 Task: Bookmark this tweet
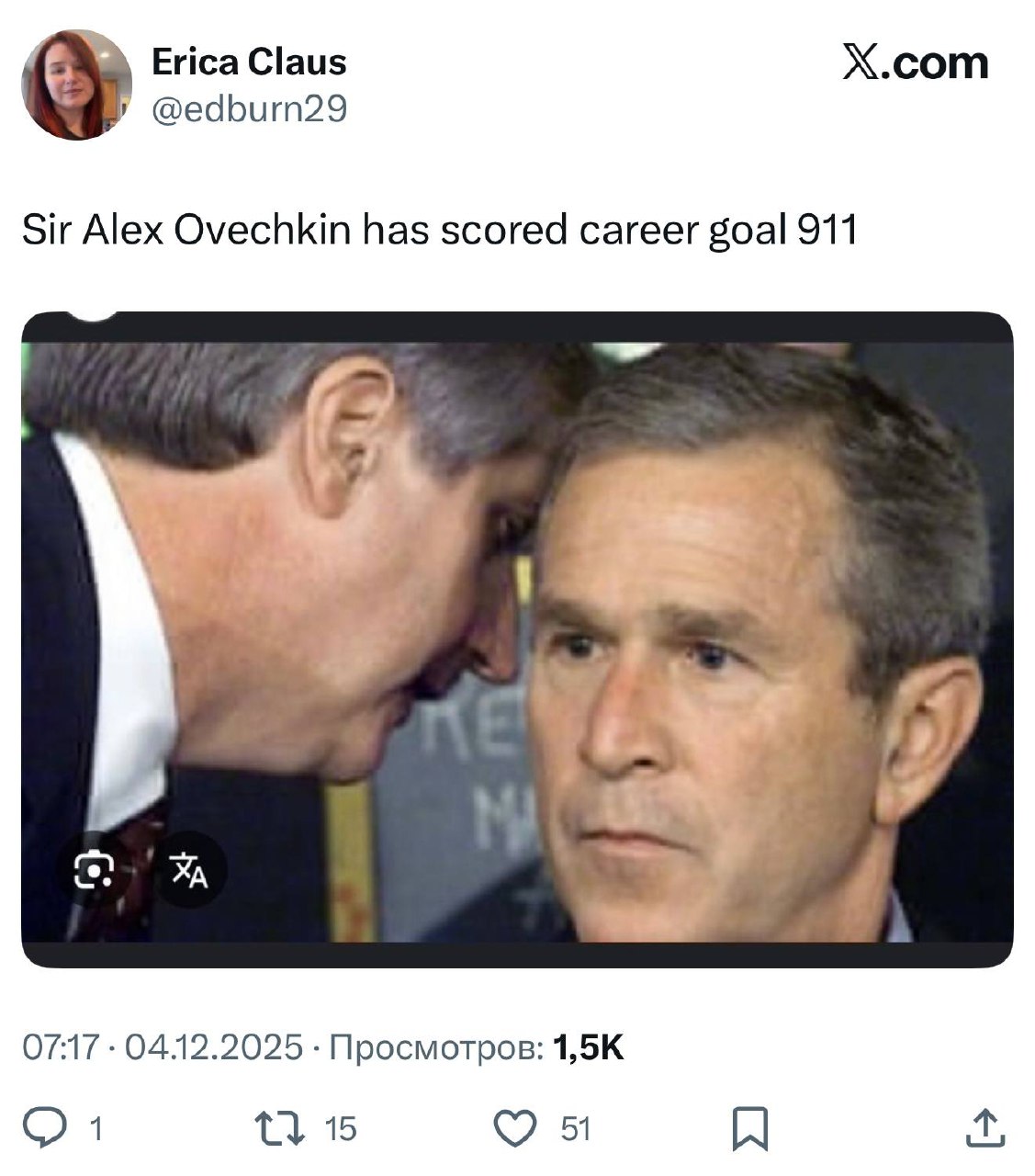(x=750, y=1128)
